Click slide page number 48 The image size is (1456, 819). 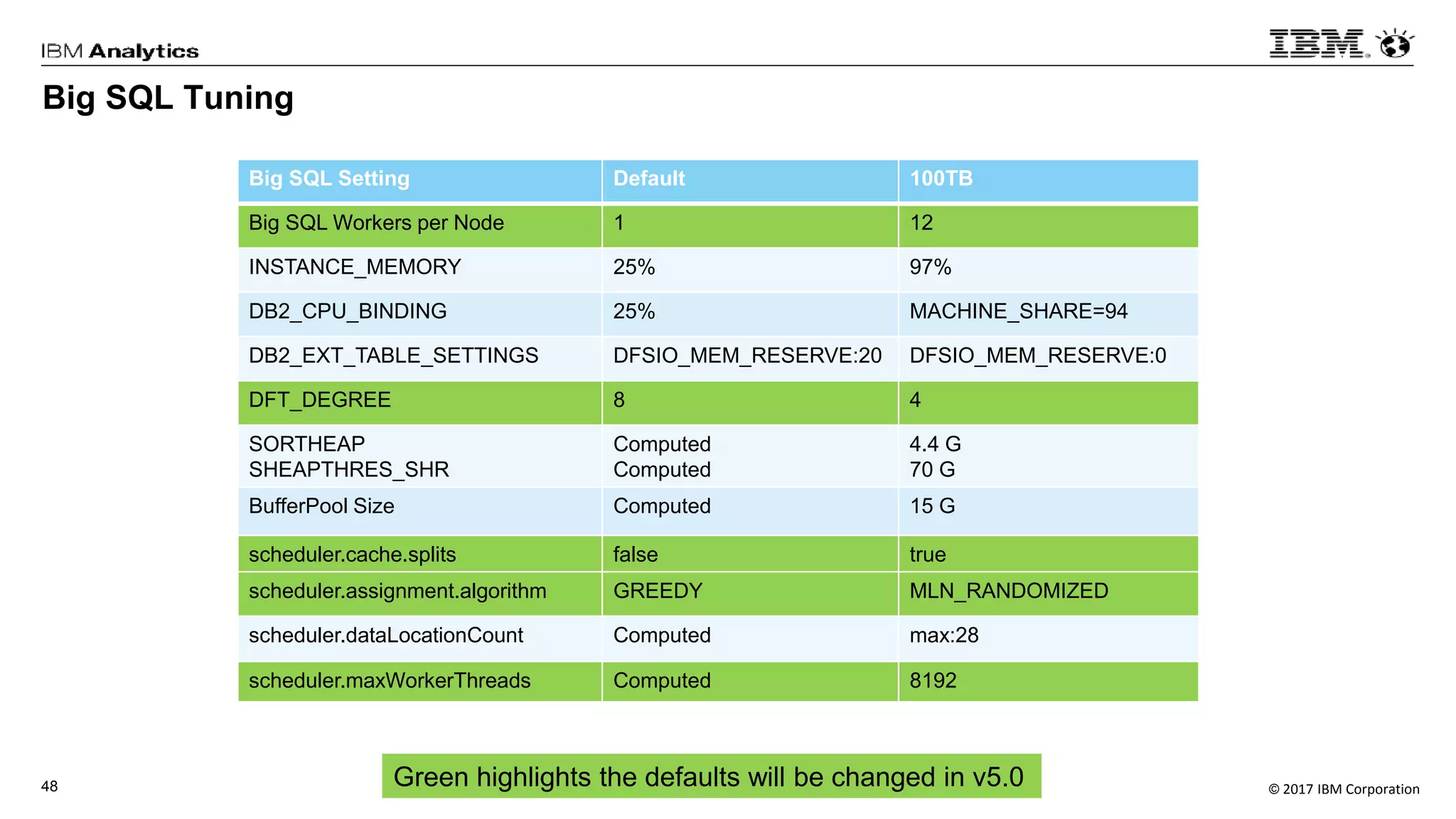(x=49, y=786)
